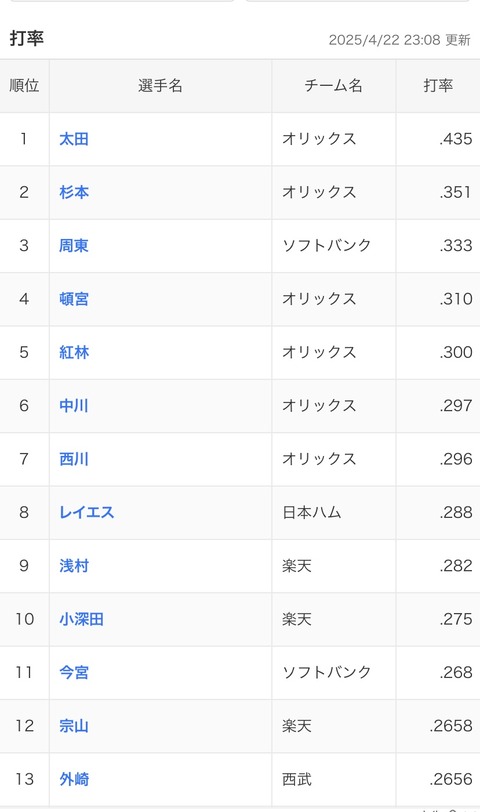Viewport: 480px width, 812px height.
Task: Open player link 頓宮
Action: [74, 299]
